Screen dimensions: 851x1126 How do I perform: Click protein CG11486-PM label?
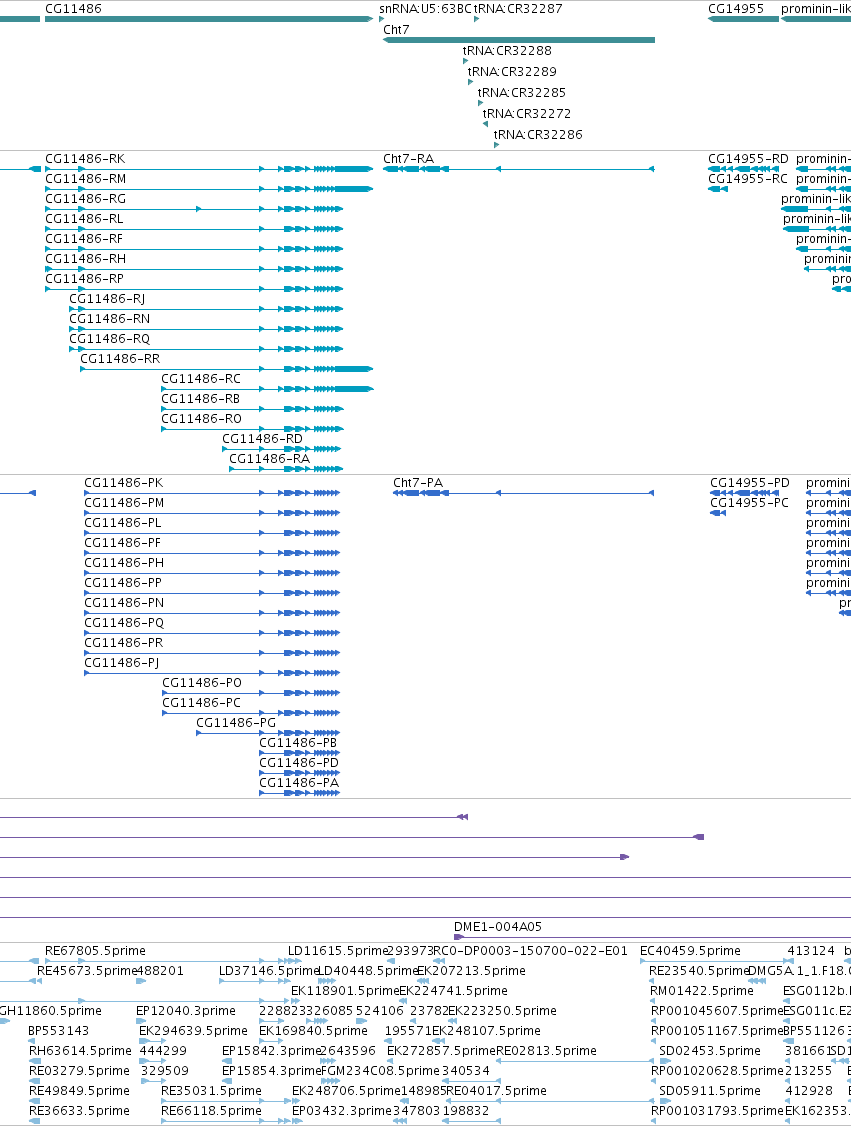[124, 503]
